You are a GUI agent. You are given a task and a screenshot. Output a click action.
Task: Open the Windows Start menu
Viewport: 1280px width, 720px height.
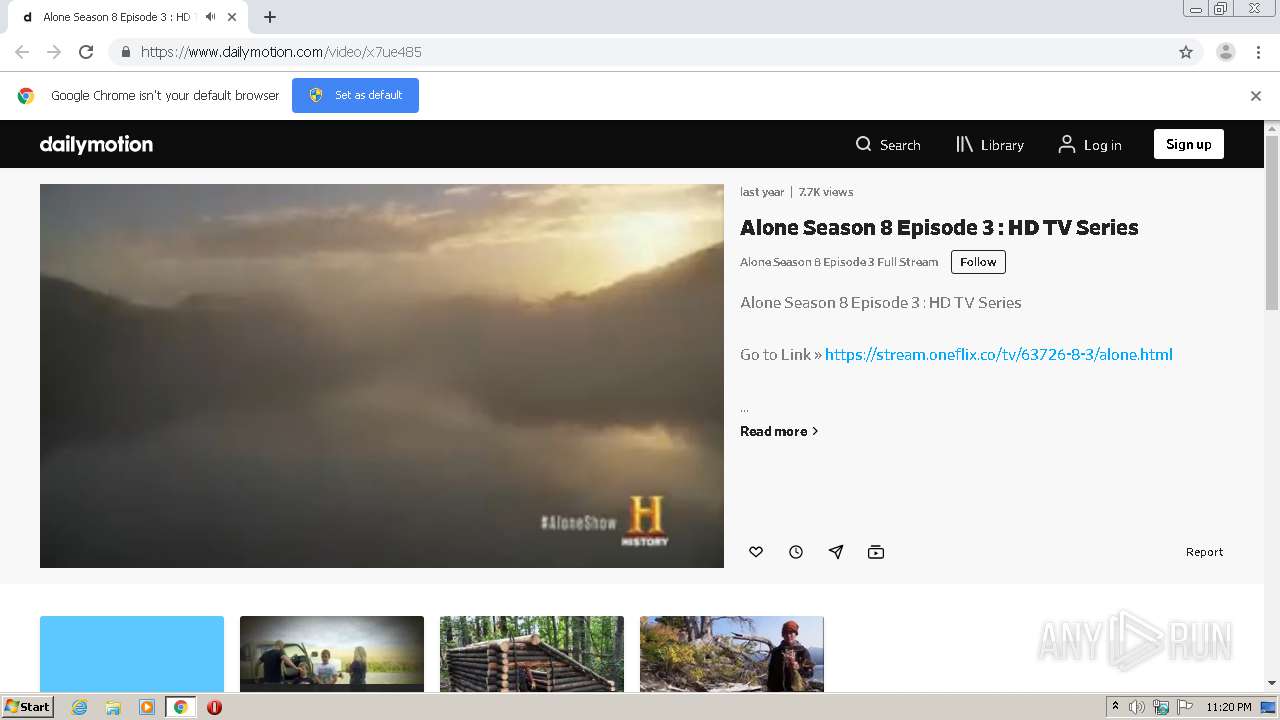(27, 707)
